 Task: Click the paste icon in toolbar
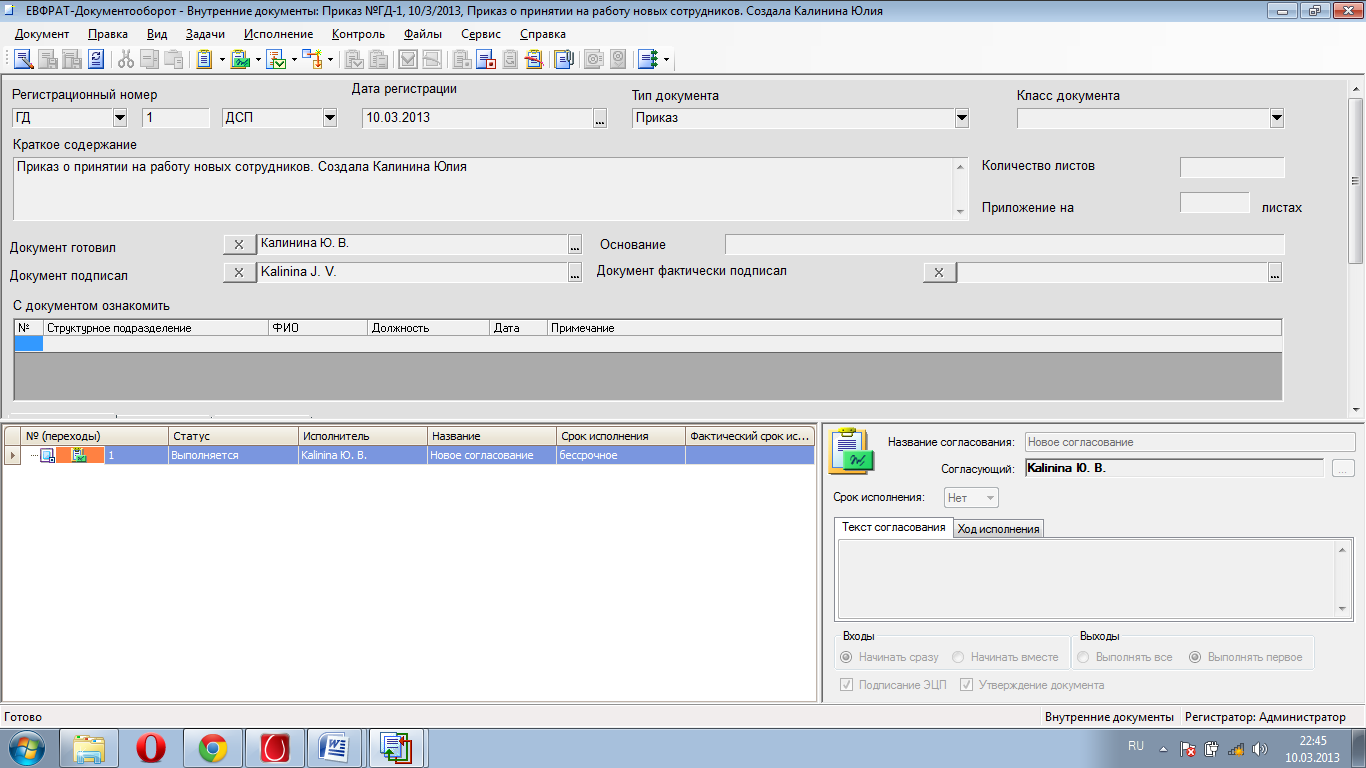click(x=174, y=59)
